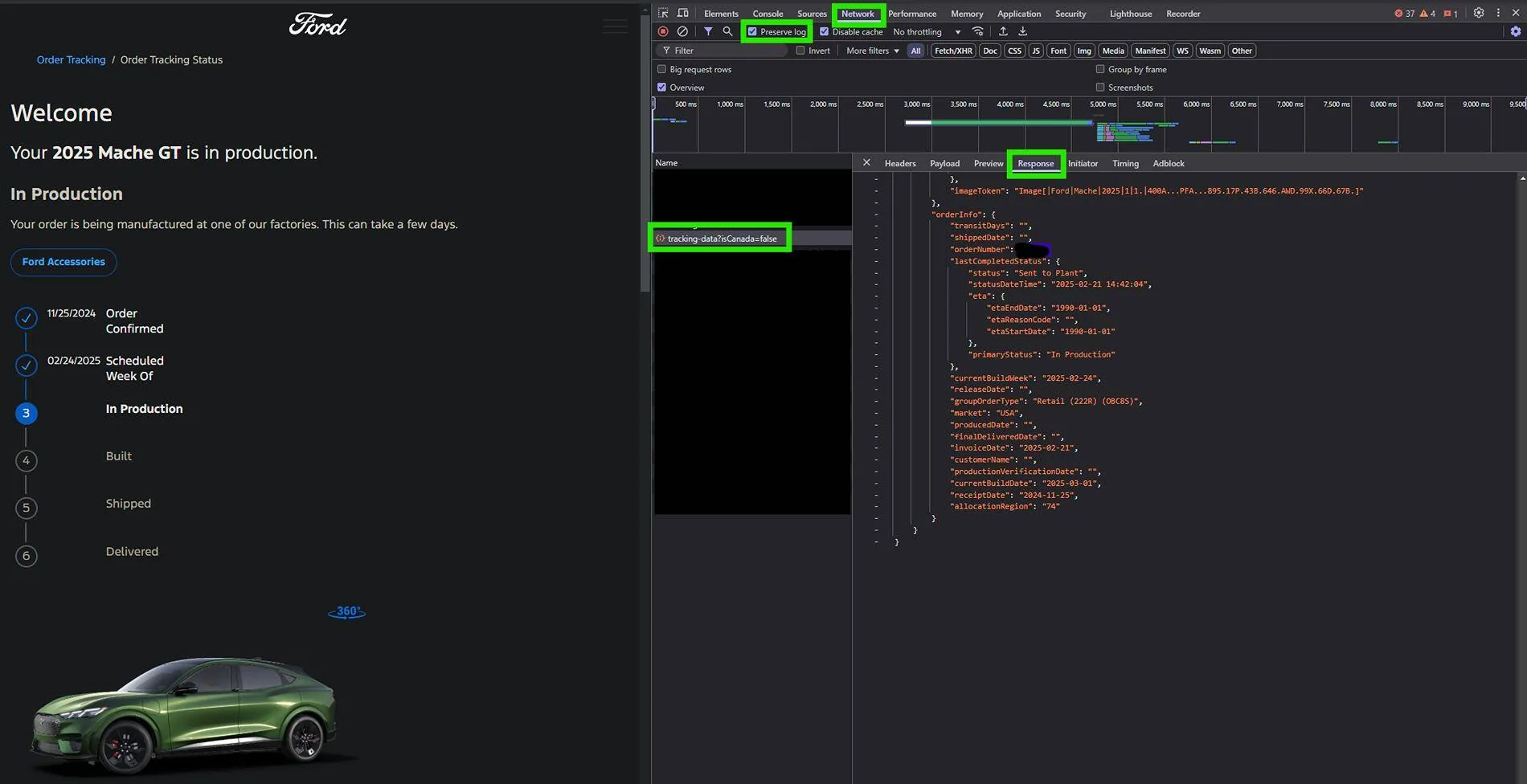Click the export HAR download icon
This screenshot has width=1527, height=784.
pyautogui.click(x=1023, y=31)
